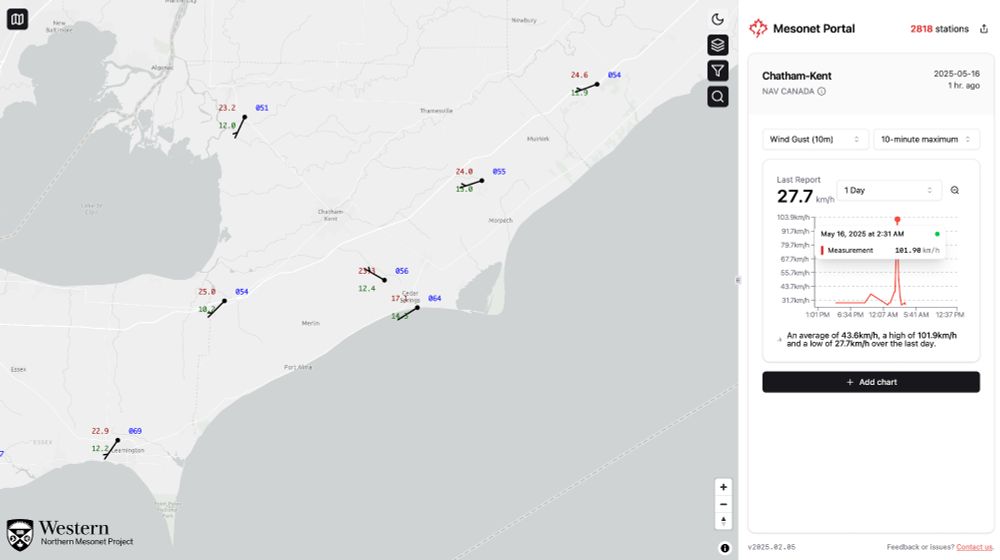This screenshot has width=1000, height=560.
Task: Click the NAV CANADA info icon
Action: [821, 91]
